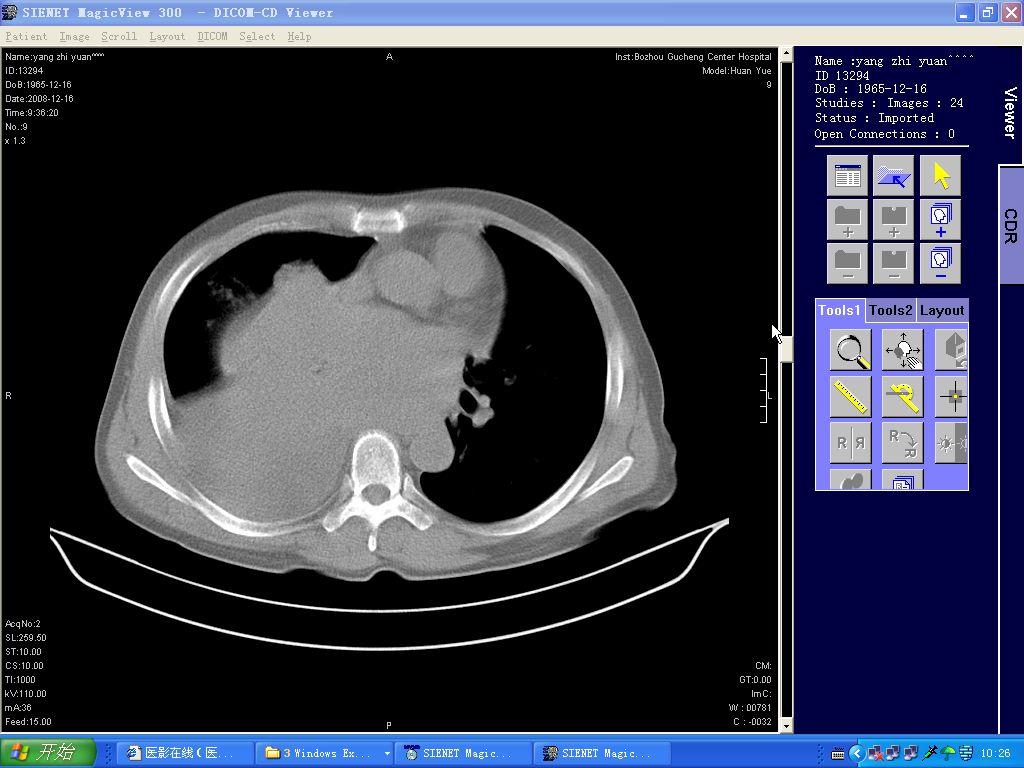This screenshot has height=768, width=1024.
Task: Click the 'SL:259.50' slice location text
Action: tap(25, 637)
